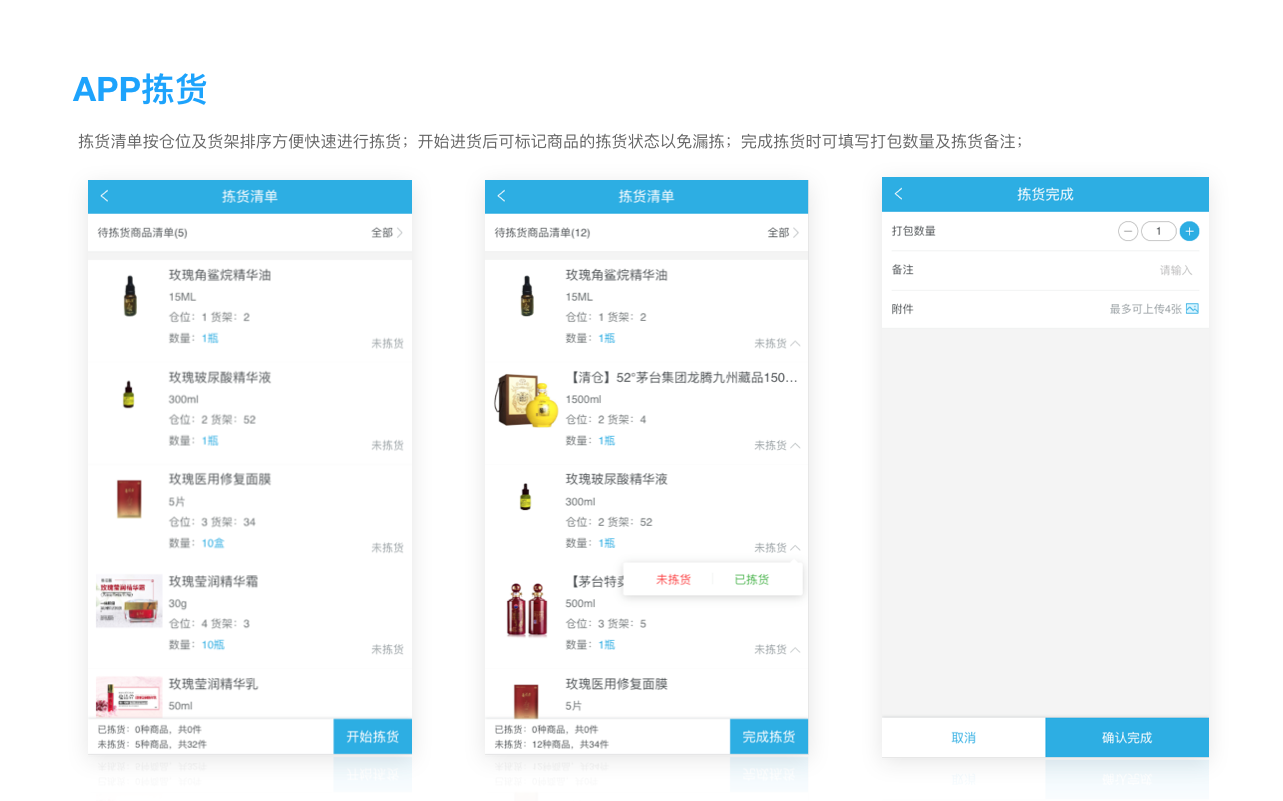Image resolution: width=1283 pixels, height=801 pixels.
Task: Tap back arrow in 拣货完成 header
Action: [x=898, y=194]
